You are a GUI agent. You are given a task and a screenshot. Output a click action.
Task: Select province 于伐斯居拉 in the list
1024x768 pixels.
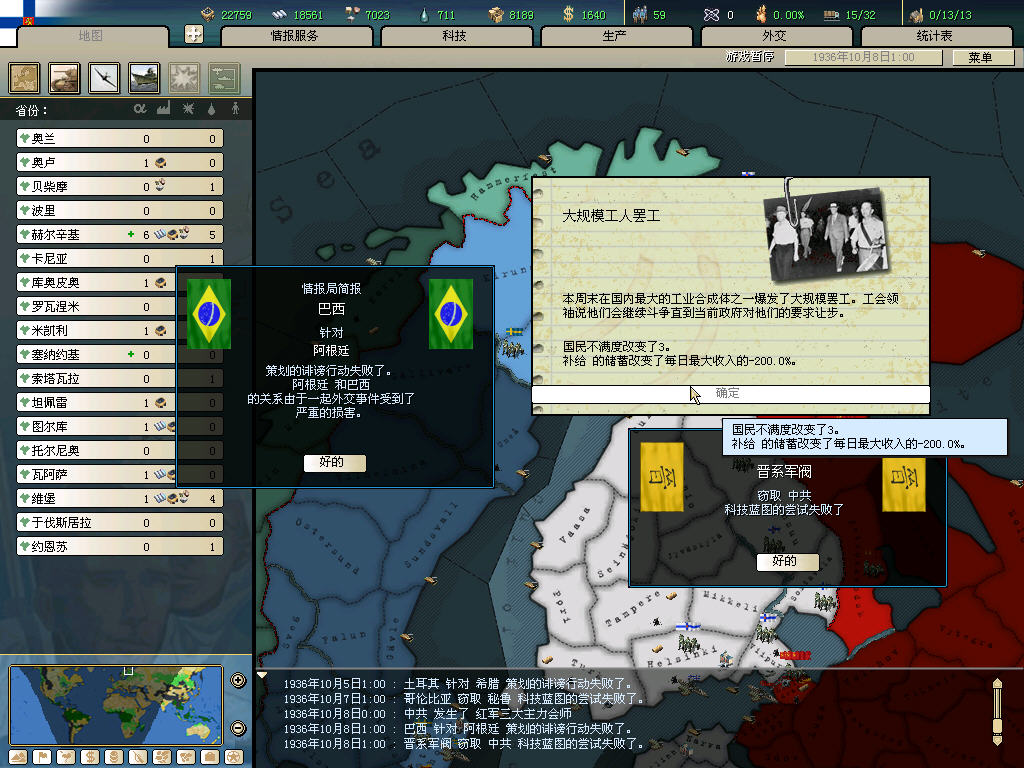[x=120, y=522]
